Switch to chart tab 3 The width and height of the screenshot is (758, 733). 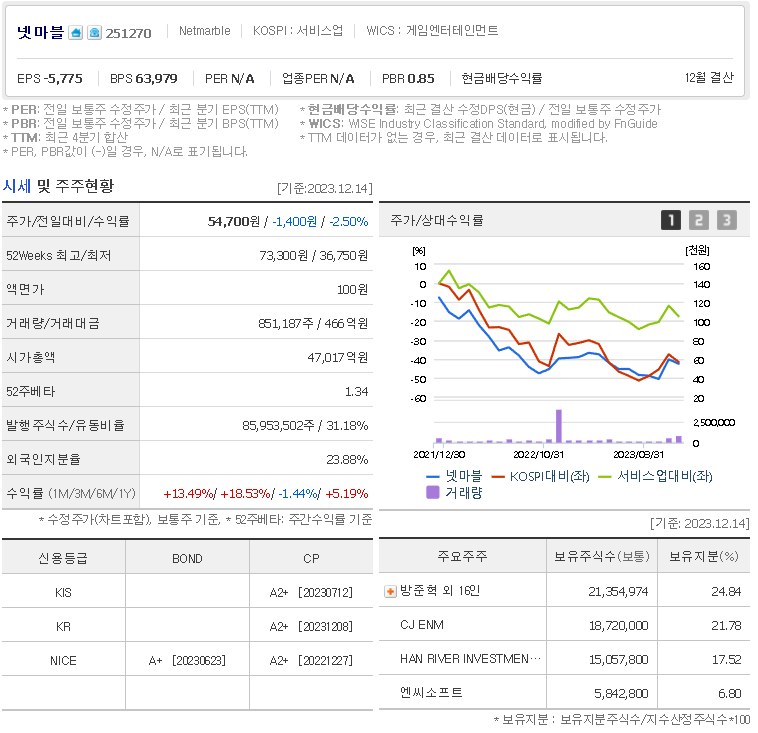[x=727, y=220]
